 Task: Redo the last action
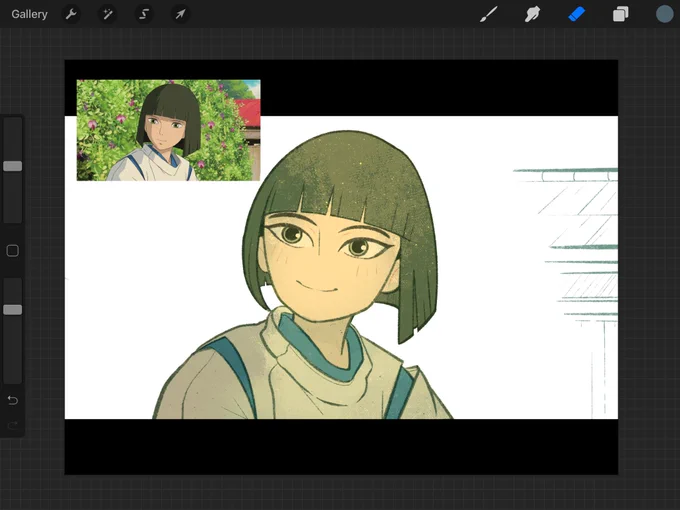(x=13, y=425)
